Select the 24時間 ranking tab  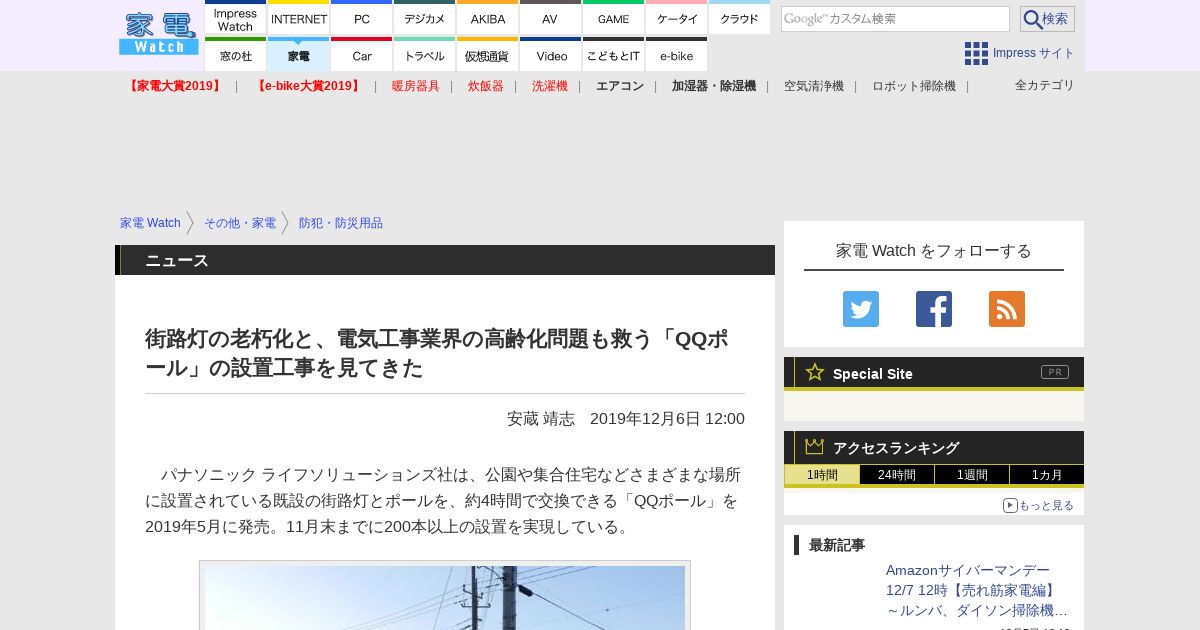tap(897, 475)
